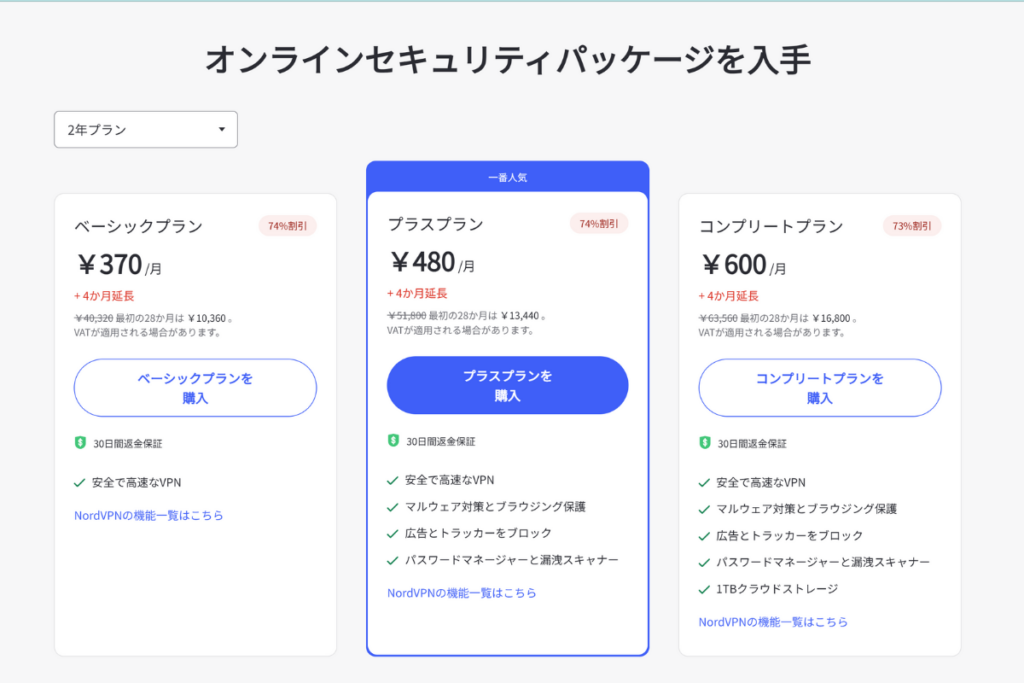The image size is (1024, 683).
Task: Click the ベーシックプランを購入 button
Action: tap(195, 388)
